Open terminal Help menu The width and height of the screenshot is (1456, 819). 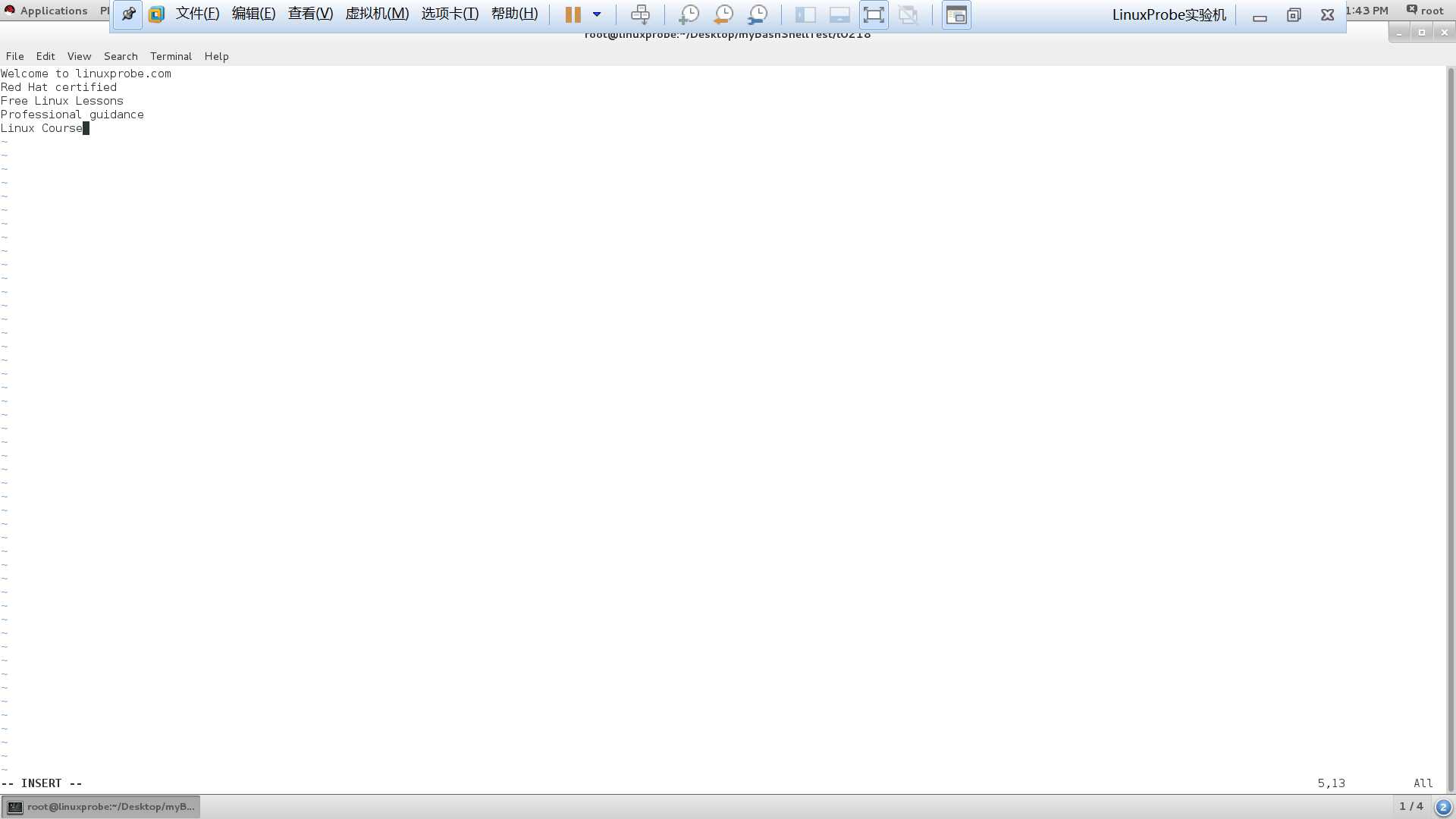(x=217, y=56)
